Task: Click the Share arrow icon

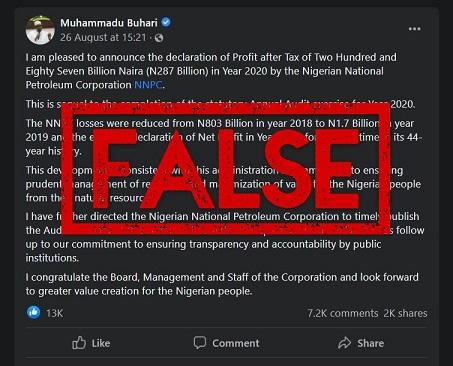Action: tap(345, 343)
